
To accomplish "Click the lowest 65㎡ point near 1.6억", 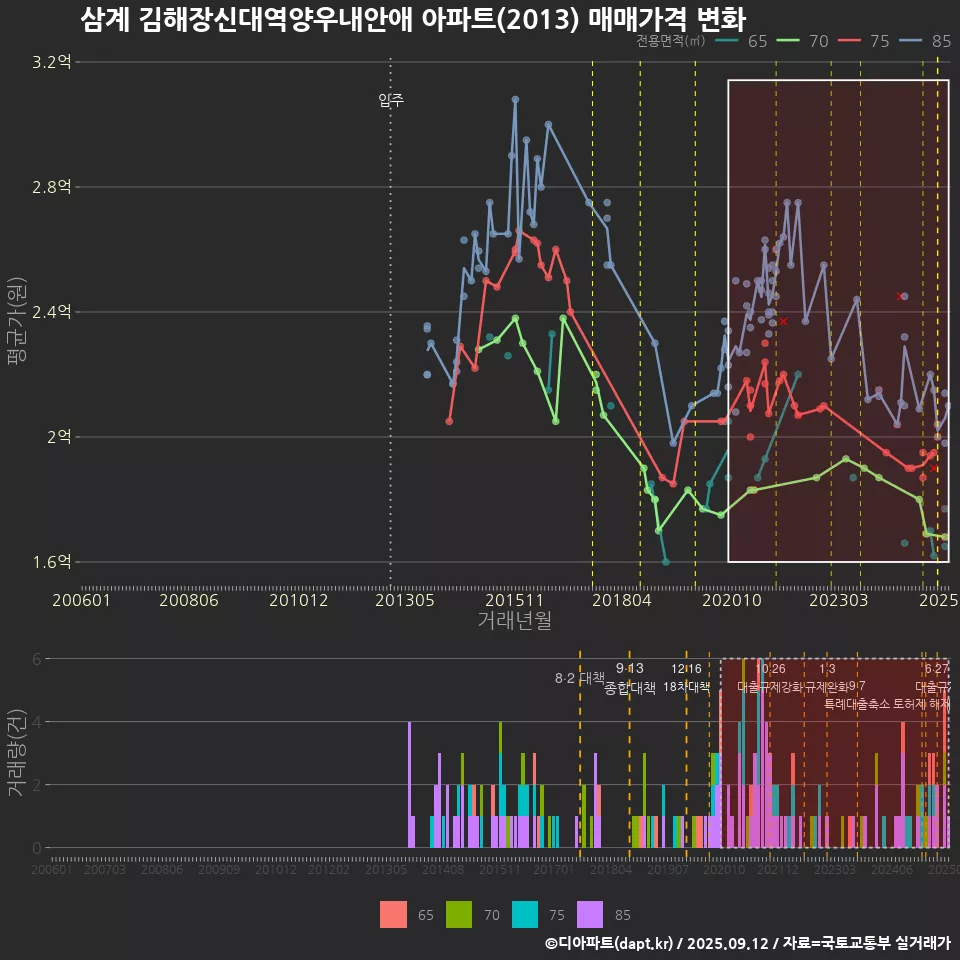I will click(666, 561).
